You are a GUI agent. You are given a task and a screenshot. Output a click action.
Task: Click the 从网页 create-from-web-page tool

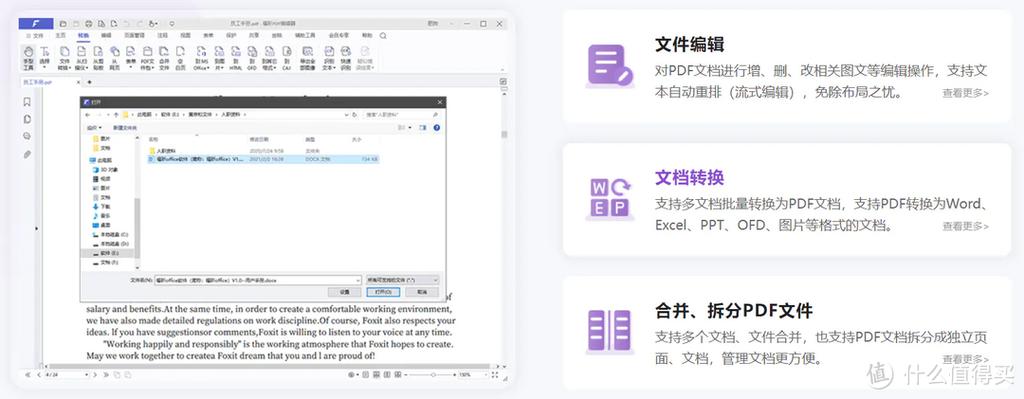[114, 58]
